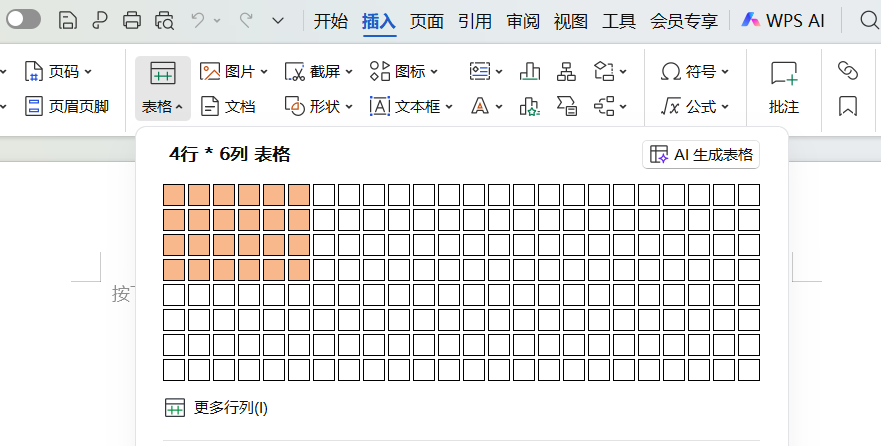Click the AI 生成表格 button
This screenshot has height=446, width=881.
[701, 154]
